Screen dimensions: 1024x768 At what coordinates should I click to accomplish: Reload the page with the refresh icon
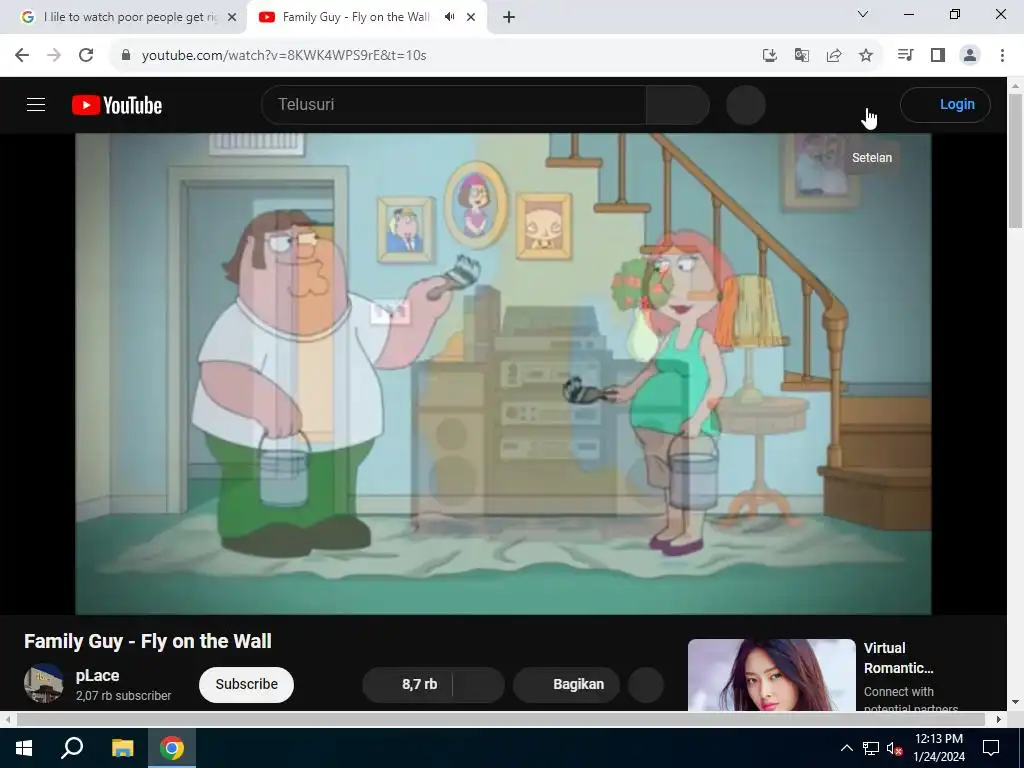(86, 55)
